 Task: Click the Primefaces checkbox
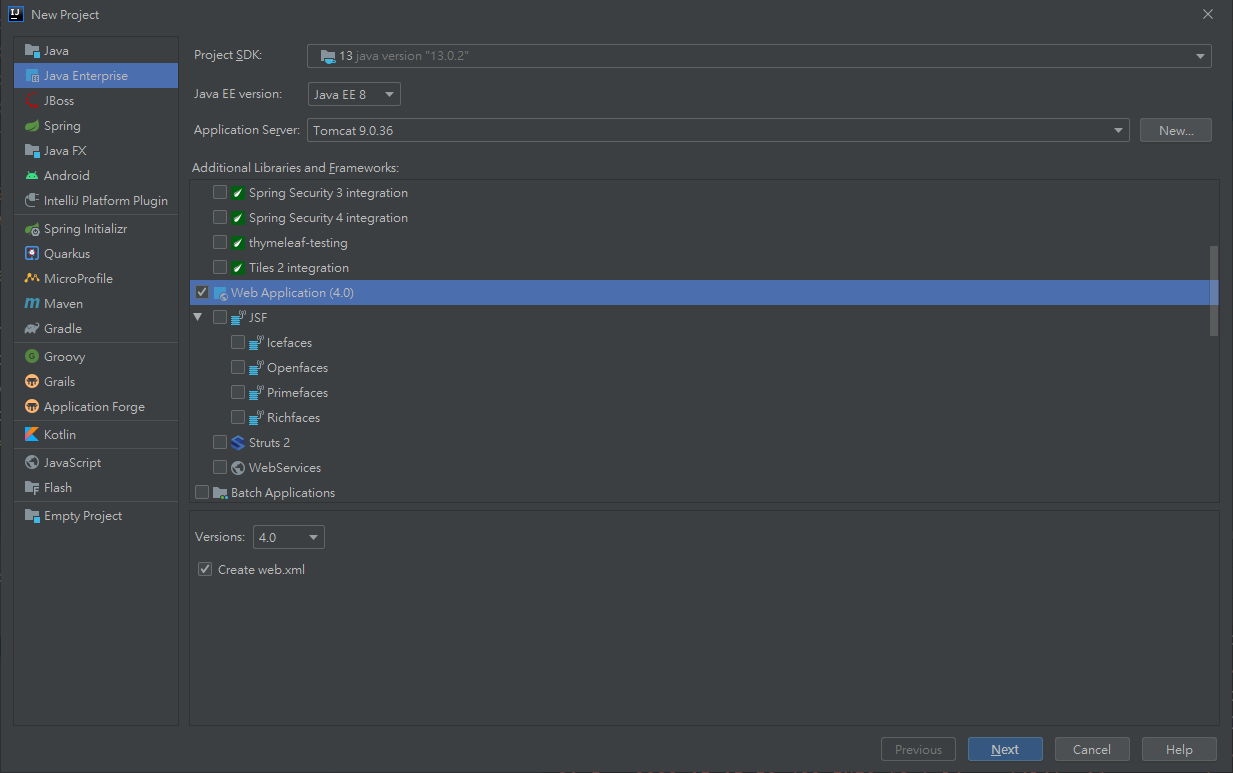(238, 392)
